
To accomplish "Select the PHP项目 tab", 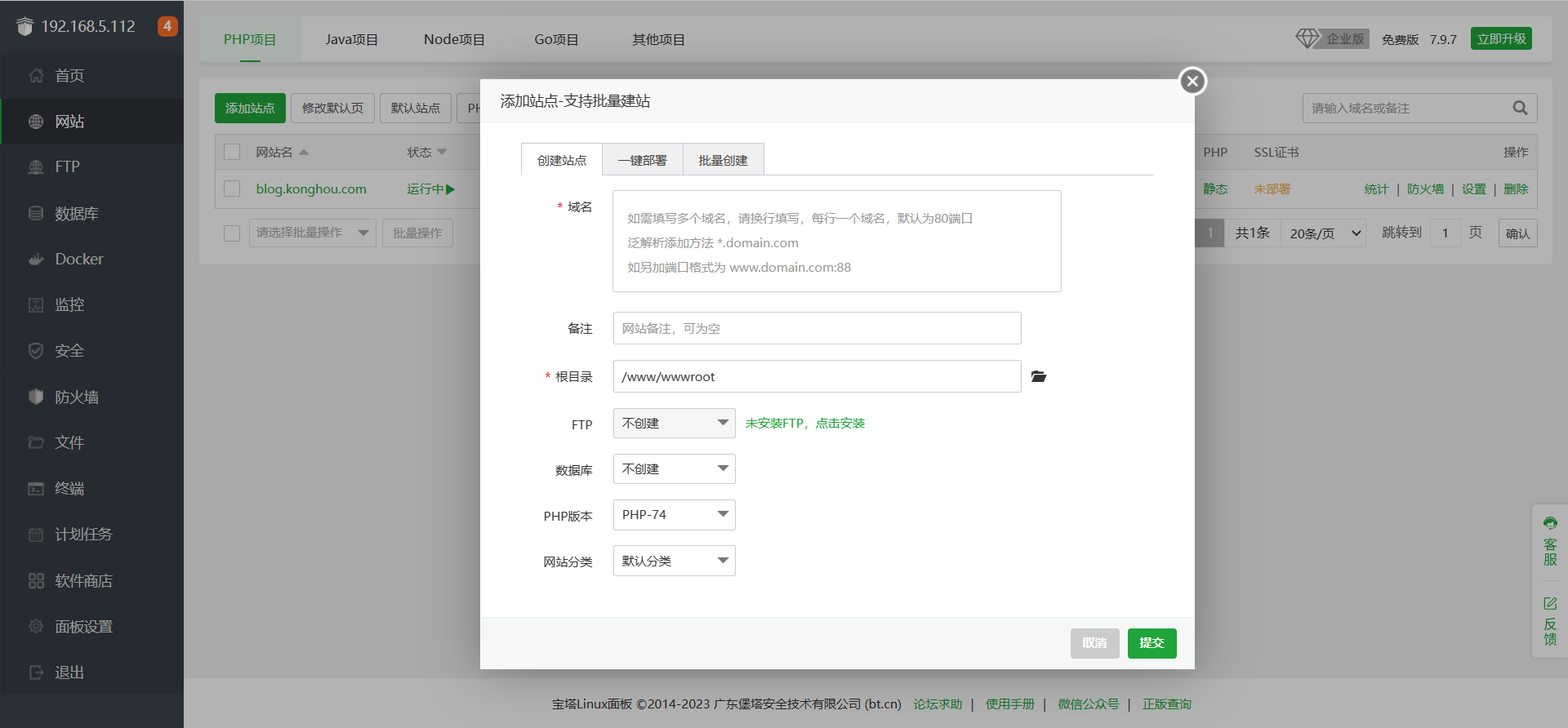I will (x=250, y=39).
